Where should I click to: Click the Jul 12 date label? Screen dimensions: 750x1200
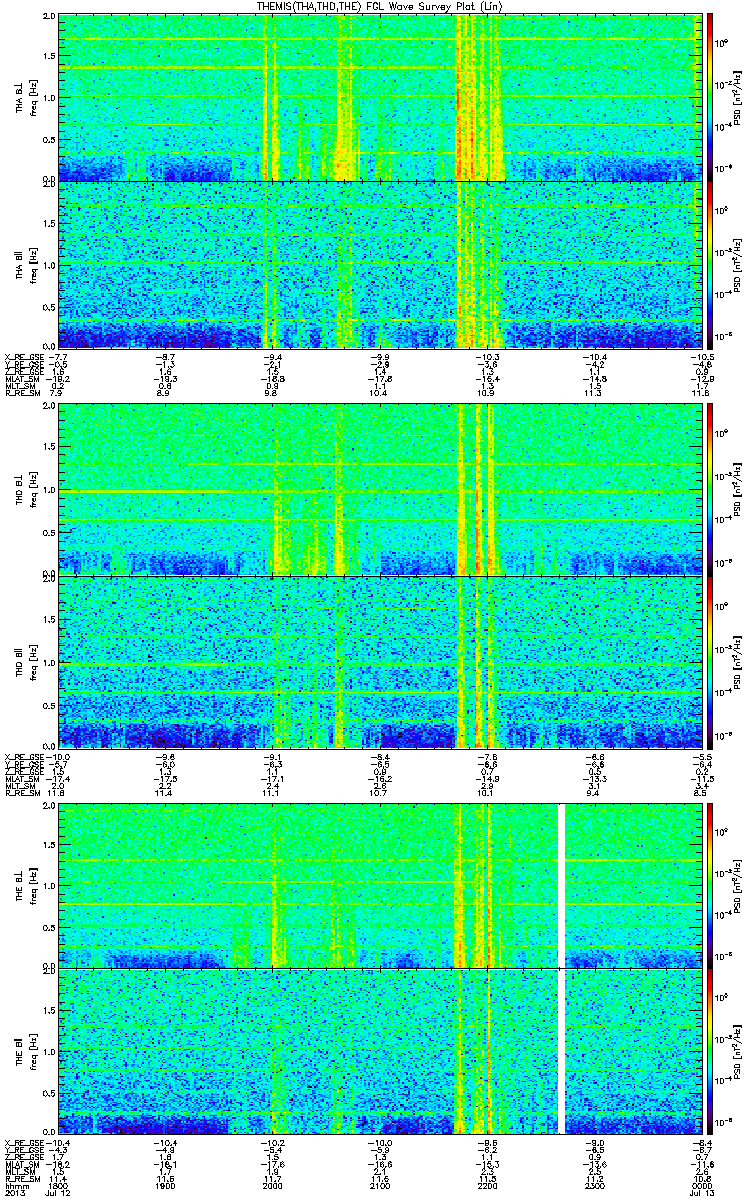click(59, 1195)
